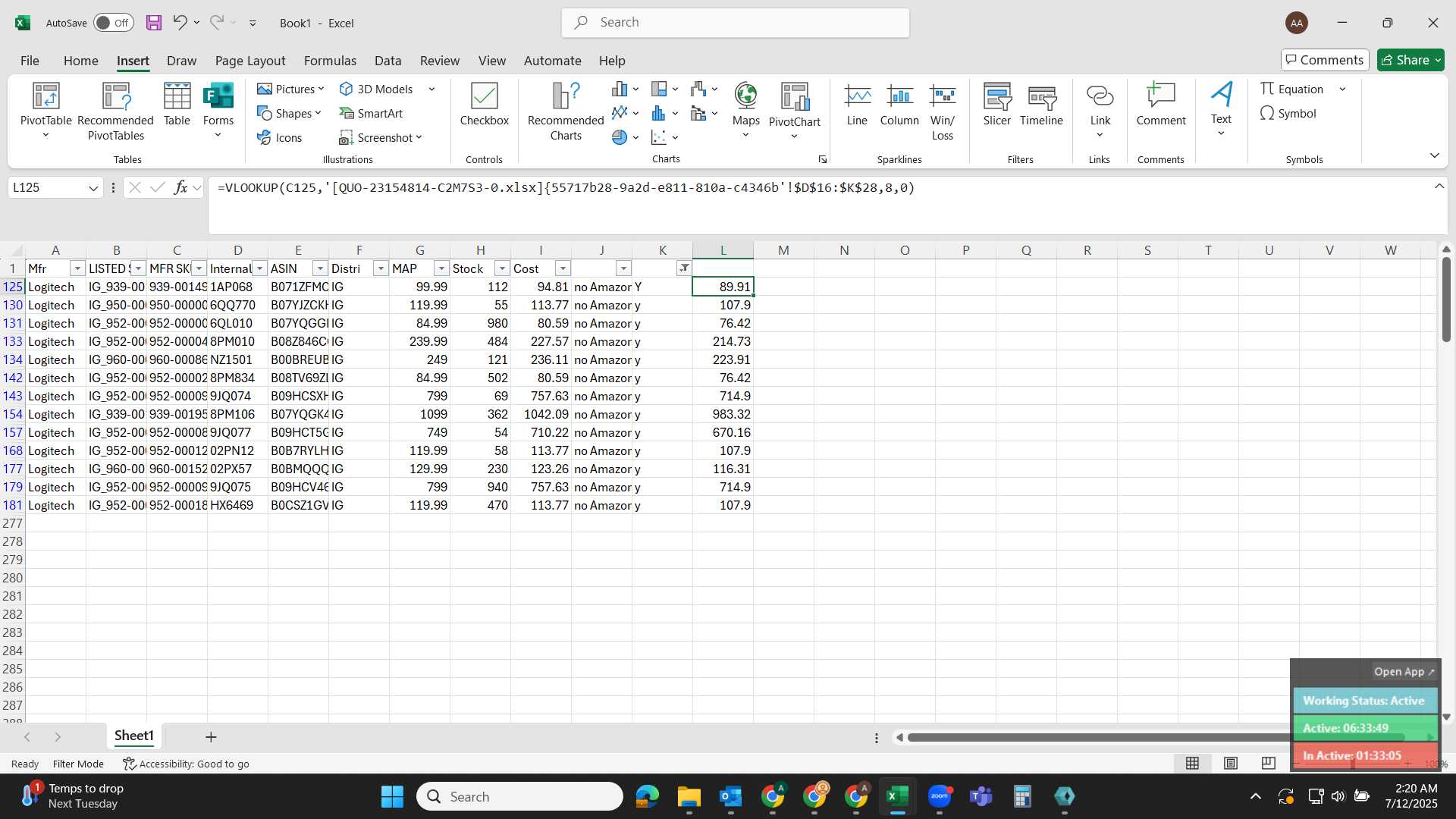The height and width of the screenshot is (819, 1456).
Task: Expand the Shapes dropdown
Action: pyautogui.click(x=318, y=113)
